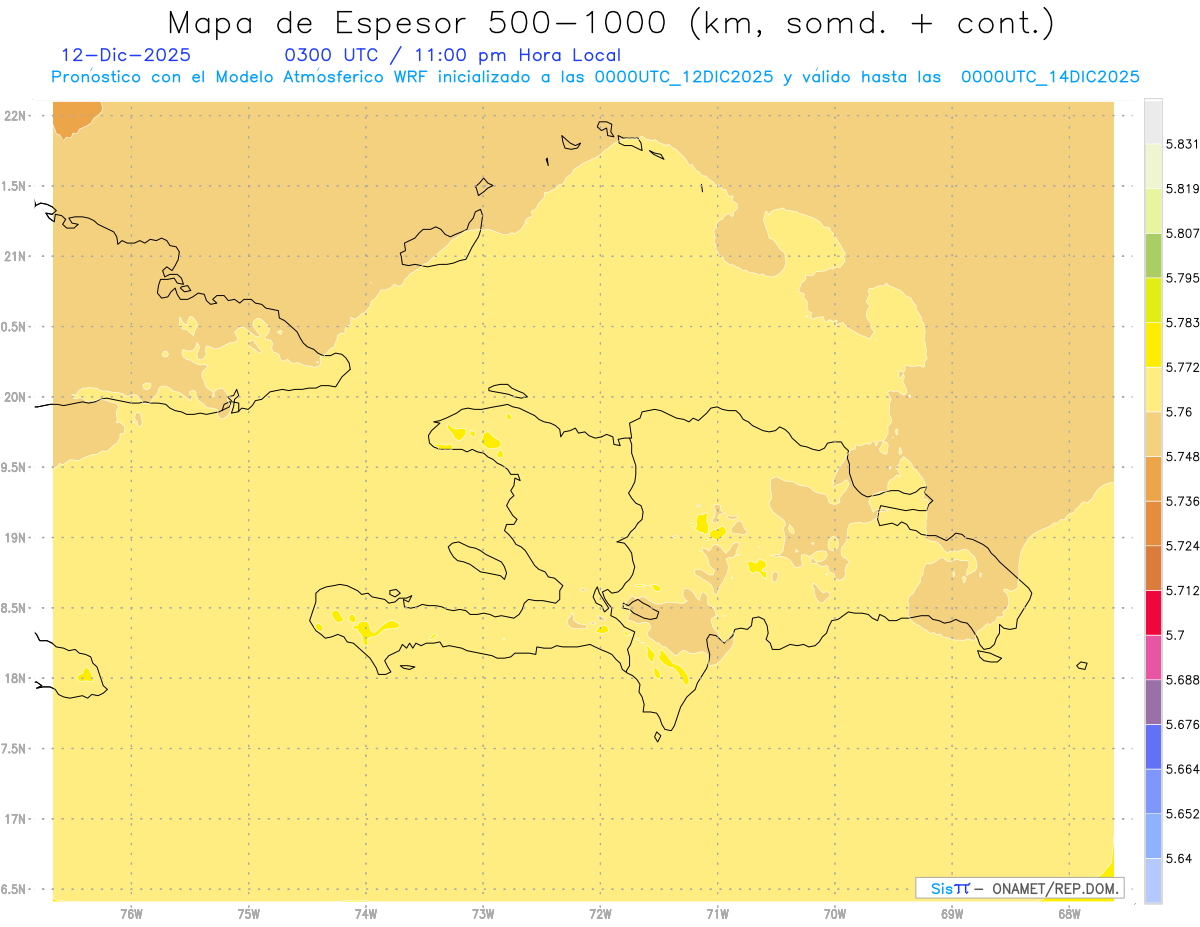Pick the bright yellow segment between 5.772 and 5.783
Image resolution: width=1200 pixels, height=927 pixels.
[x=1153, y=345]
